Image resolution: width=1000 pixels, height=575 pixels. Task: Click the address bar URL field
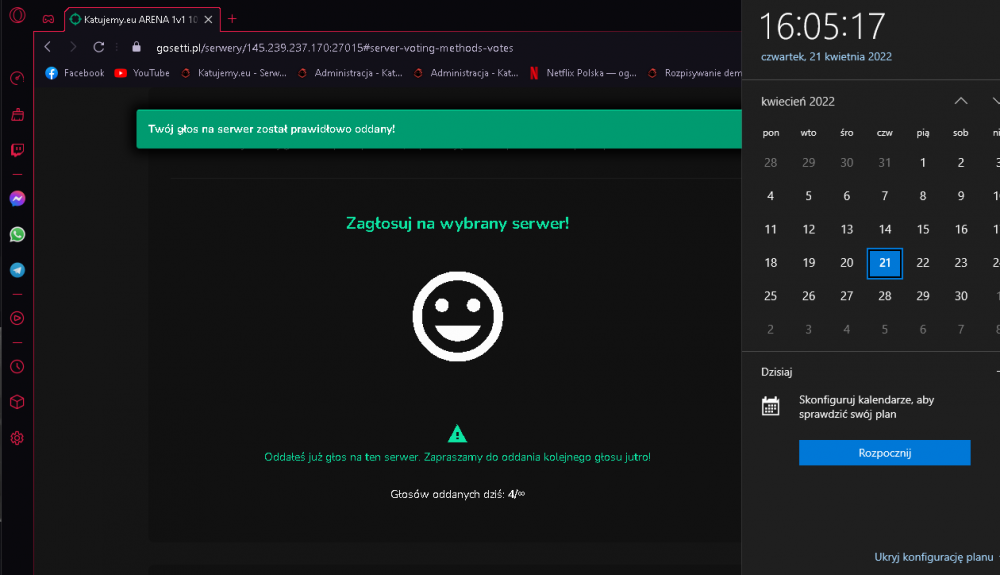[335, 48]
